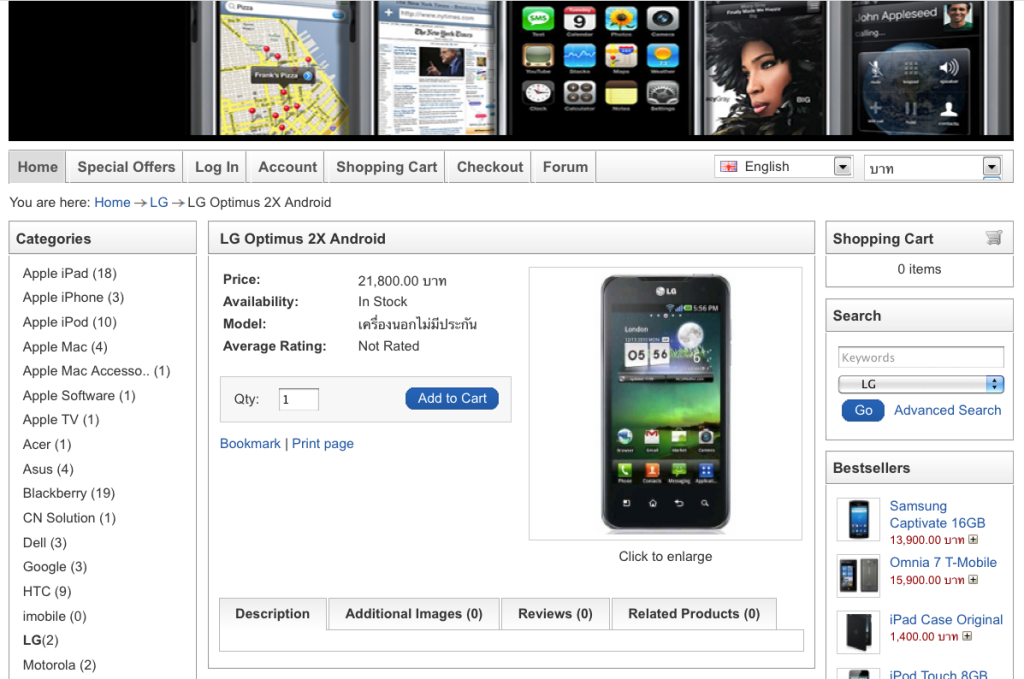Open the Advanced Search link
Screen dimensions: 1024x679
948,410
